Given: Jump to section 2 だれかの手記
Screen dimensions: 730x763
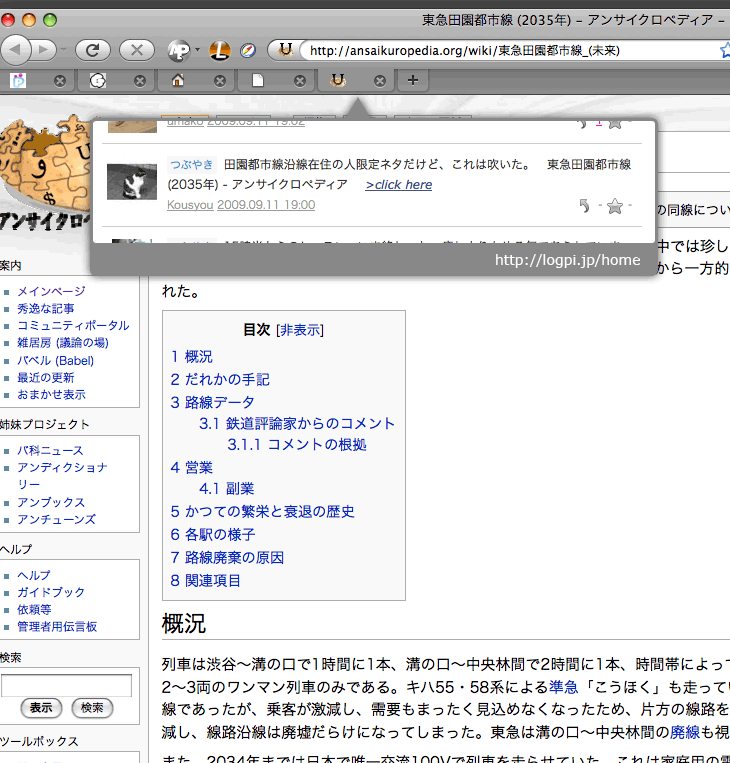Looking at the screenshot, I should (x=220, y=380).
